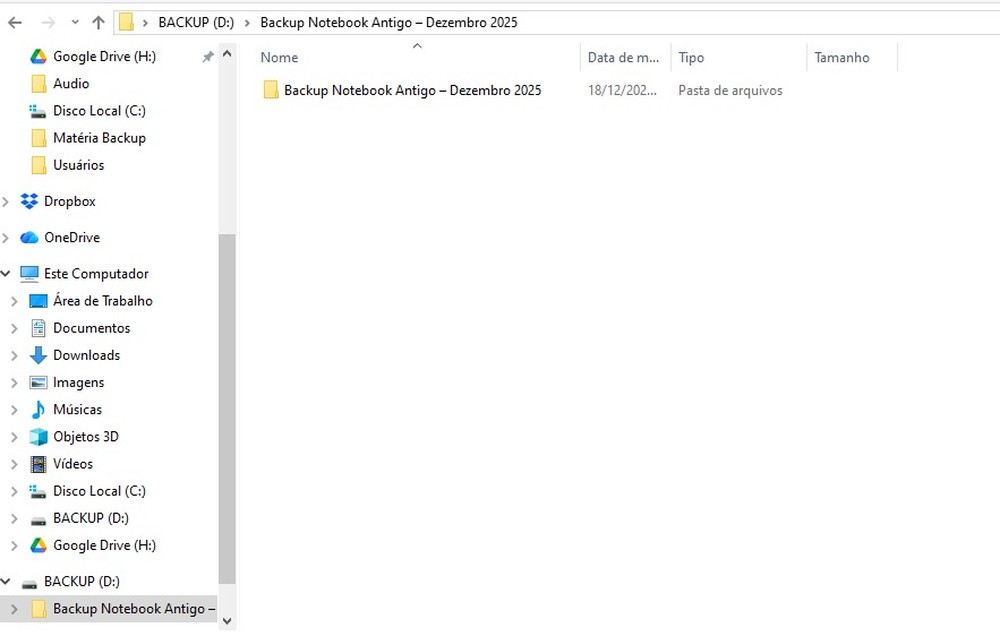
Task: Click Downloads blue arrow icon
Action: 38,356
